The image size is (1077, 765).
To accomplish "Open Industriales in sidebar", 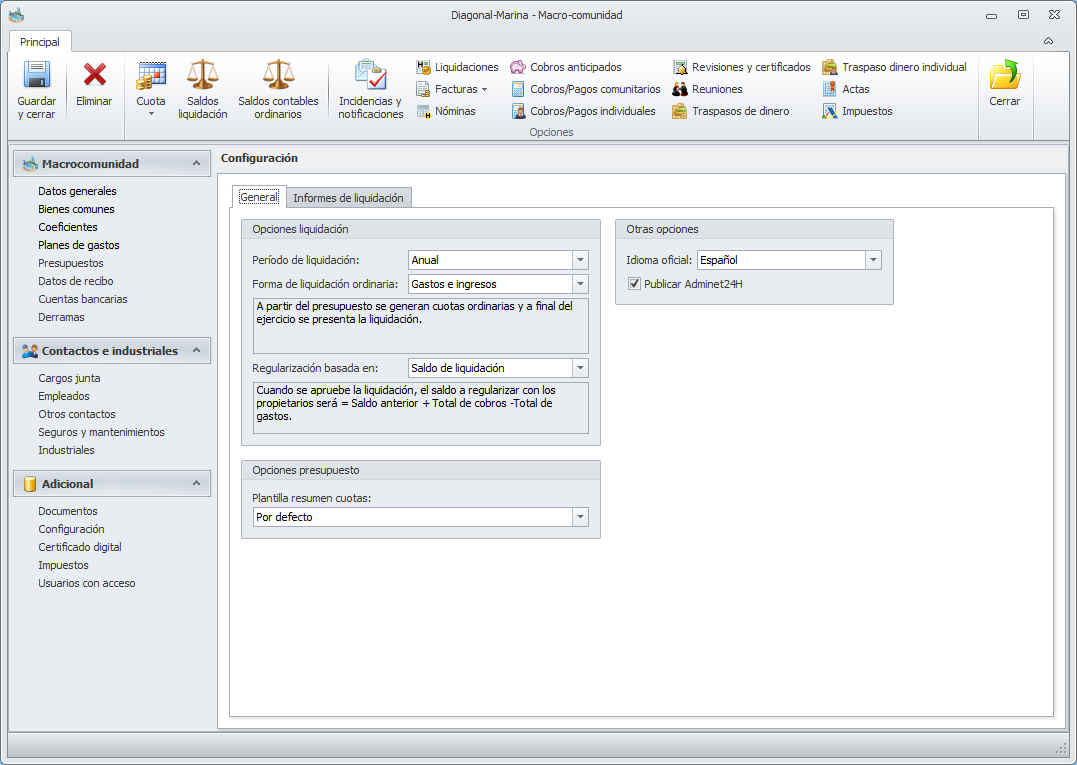I will tap(67, 450).
